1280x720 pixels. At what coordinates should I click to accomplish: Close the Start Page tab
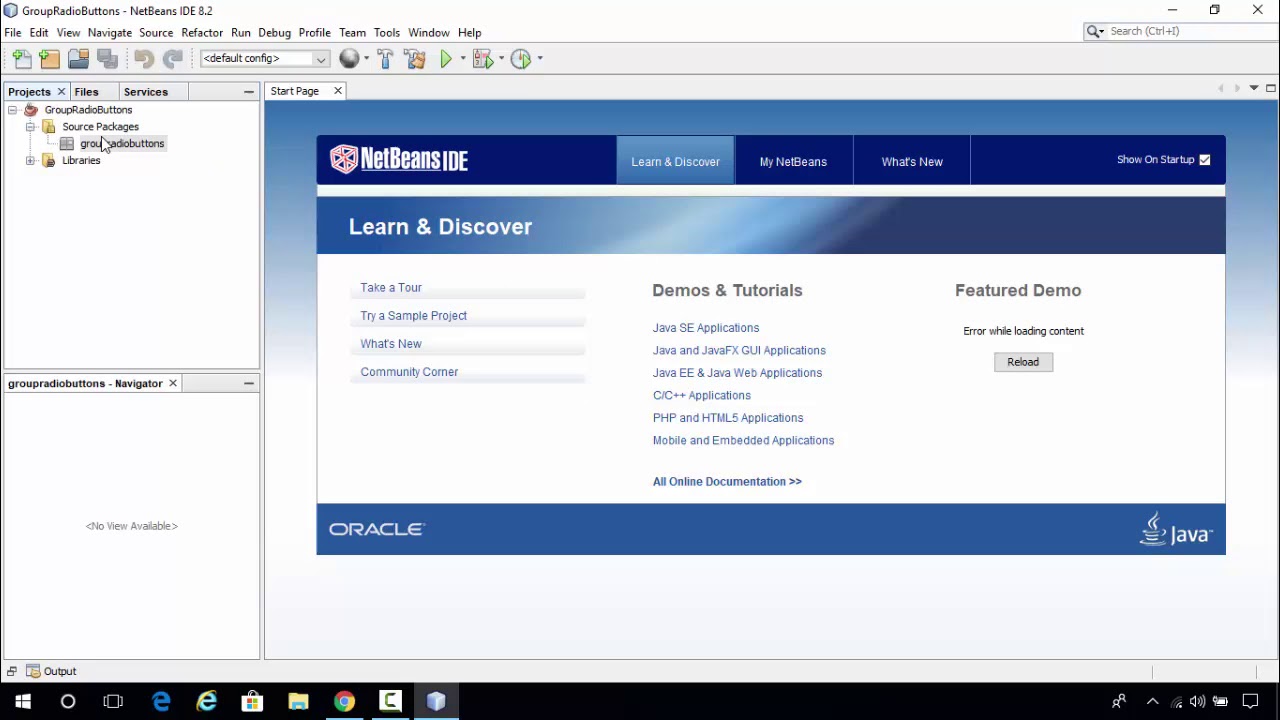338,91
